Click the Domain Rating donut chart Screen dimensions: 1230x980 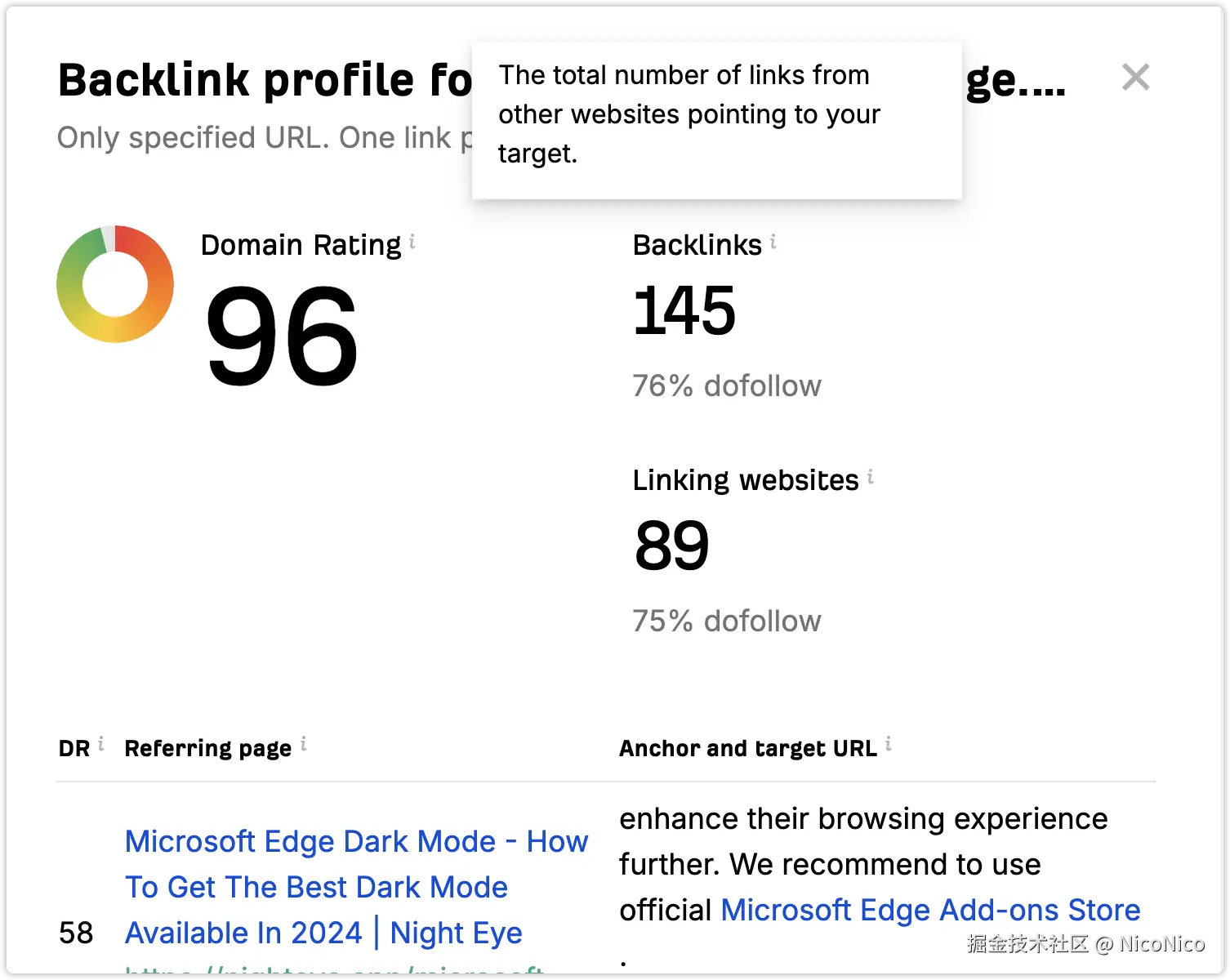(115, 284)
